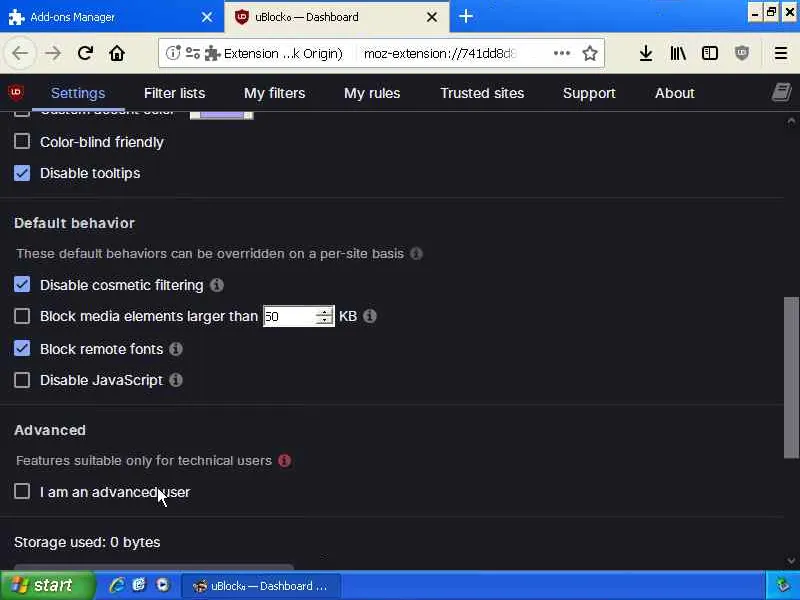Image resolution: width=800 pixels, height=600 pixels.
Task: Click the Default behavior heading
Action: click(74, 223)
